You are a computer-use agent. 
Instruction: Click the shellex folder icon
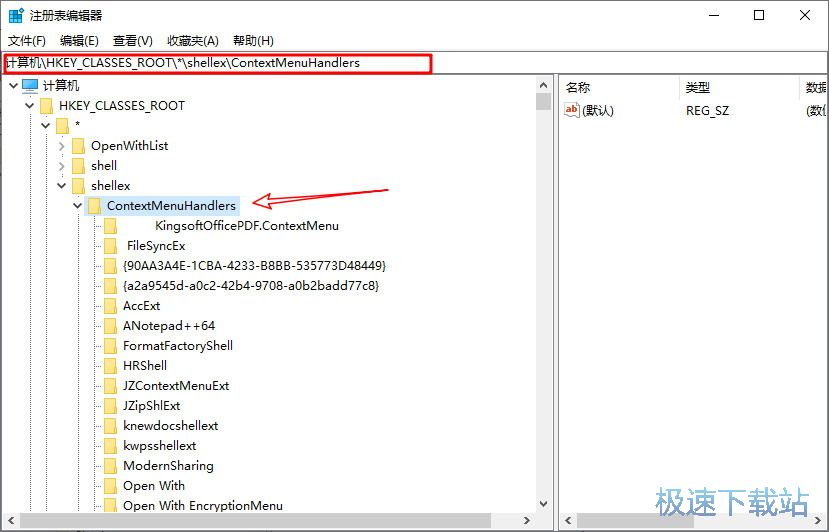(x=78, y=186)
